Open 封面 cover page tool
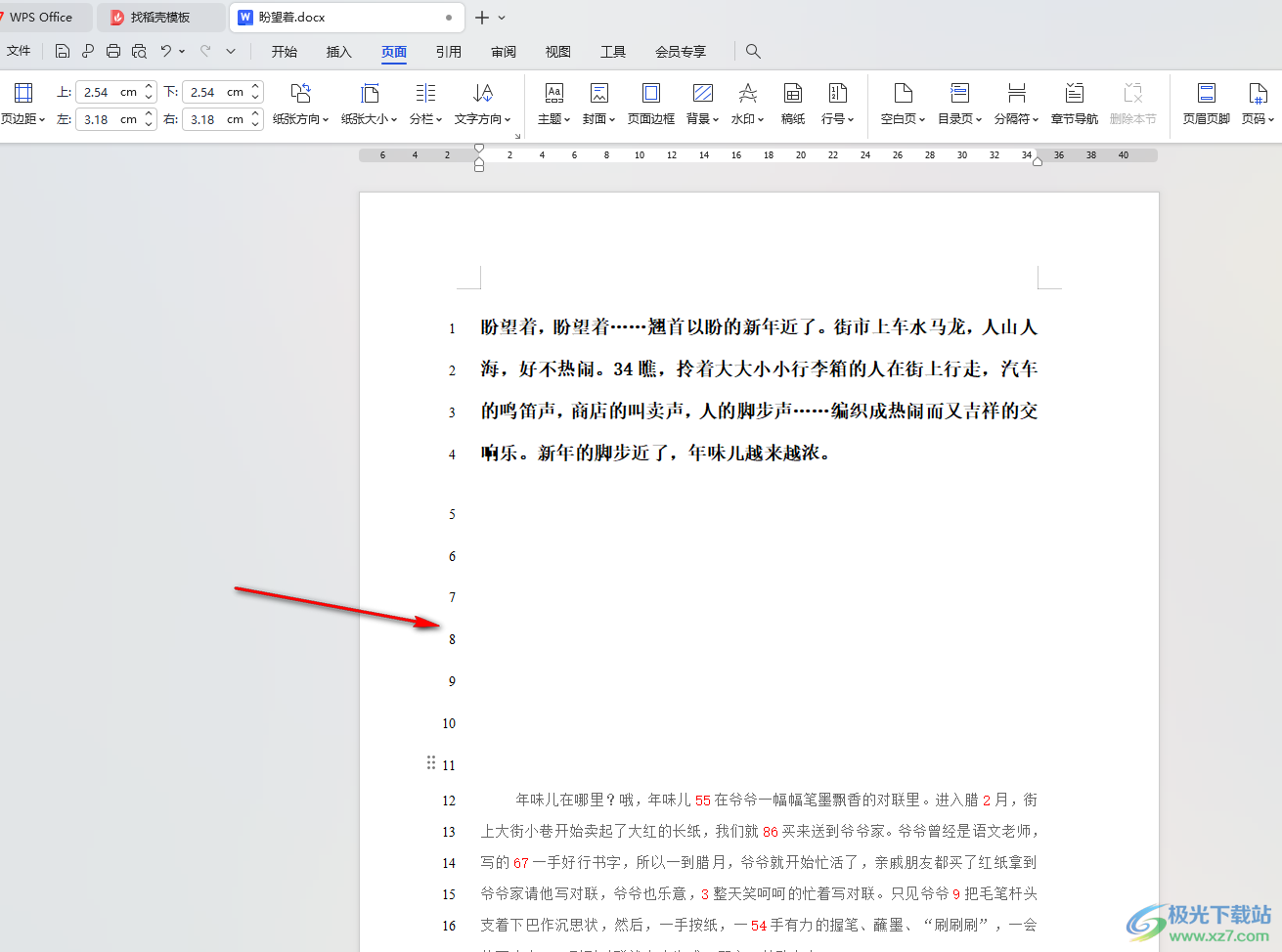Viewport: 1282px width, 952px height. 598,105
